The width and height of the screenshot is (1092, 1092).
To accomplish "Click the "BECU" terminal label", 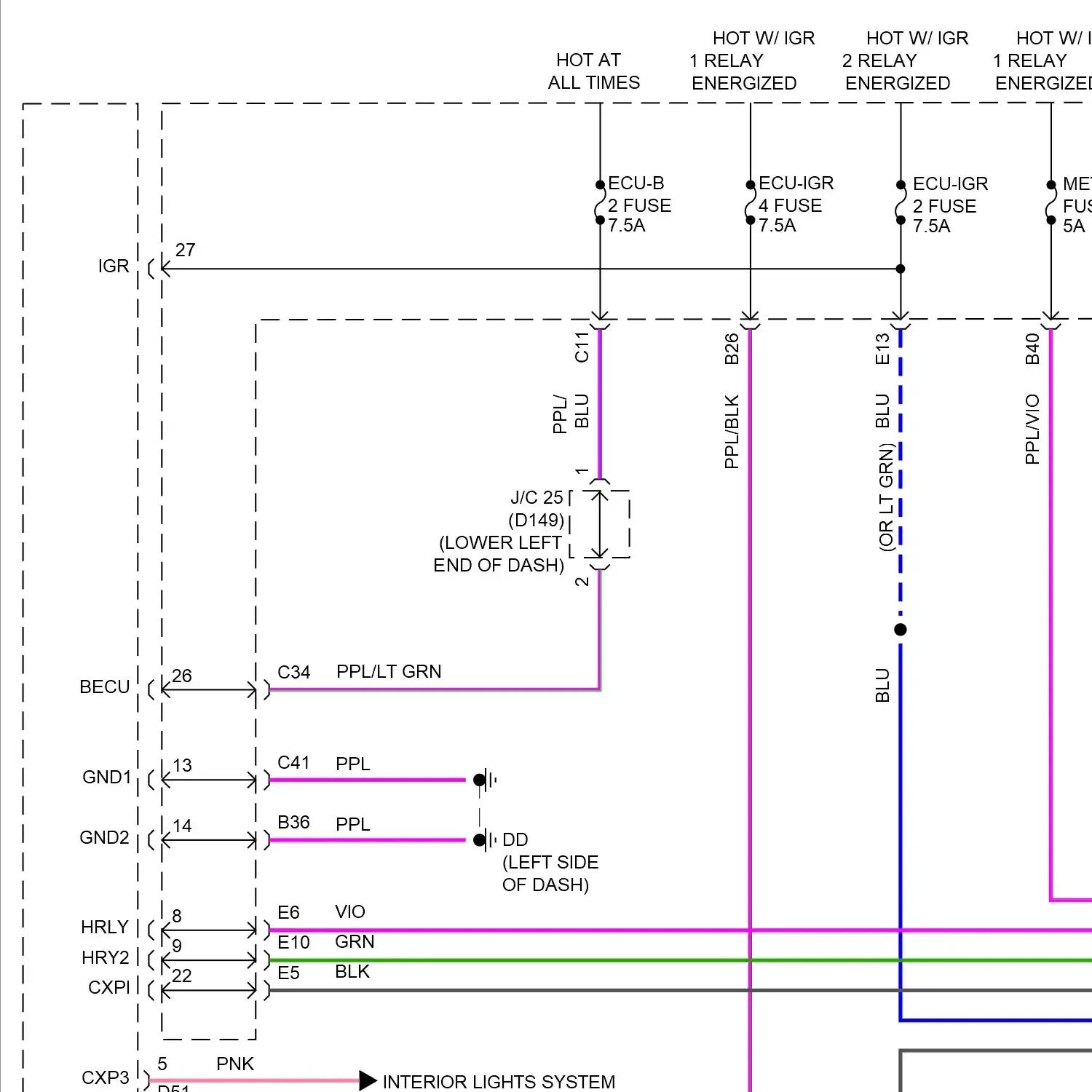I will tap(105, 687).
